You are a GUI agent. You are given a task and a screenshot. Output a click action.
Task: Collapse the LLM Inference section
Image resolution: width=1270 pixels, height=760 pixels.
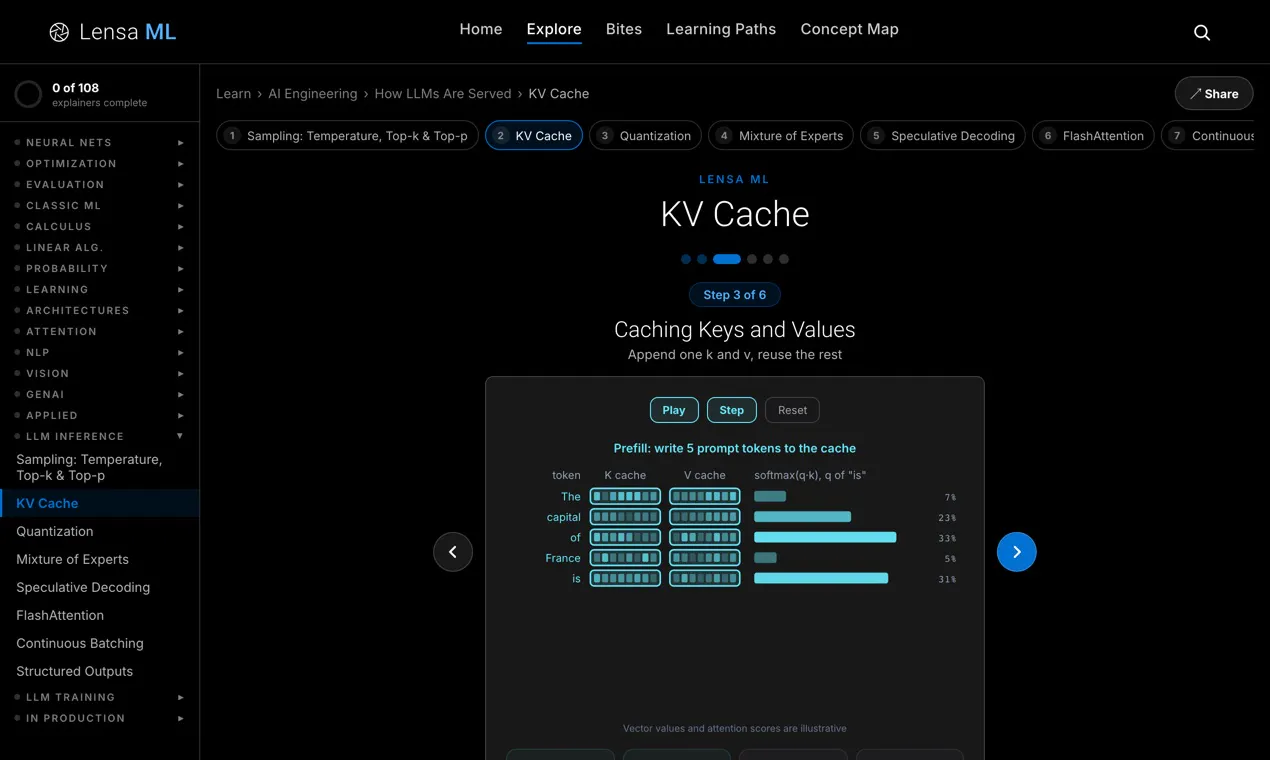point(100,436)
